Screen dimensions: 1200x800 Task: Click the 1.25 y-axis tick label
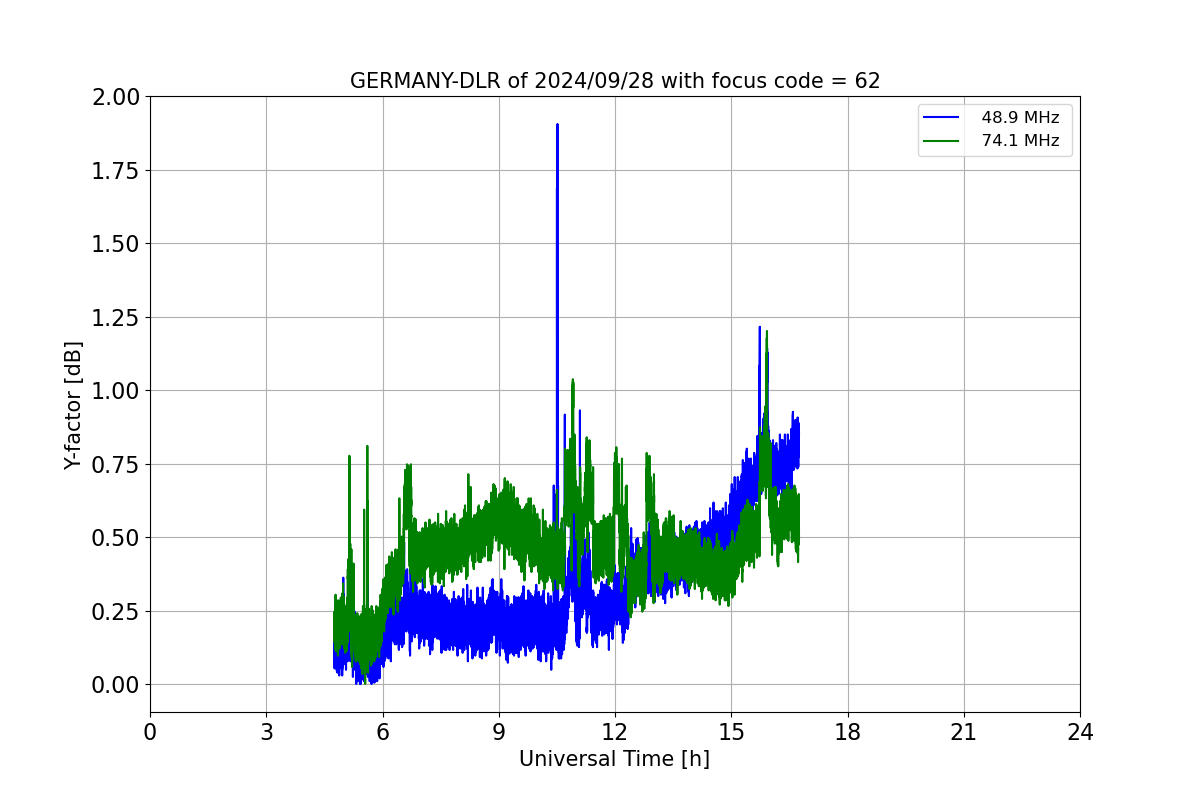click(x=115, y=317)
